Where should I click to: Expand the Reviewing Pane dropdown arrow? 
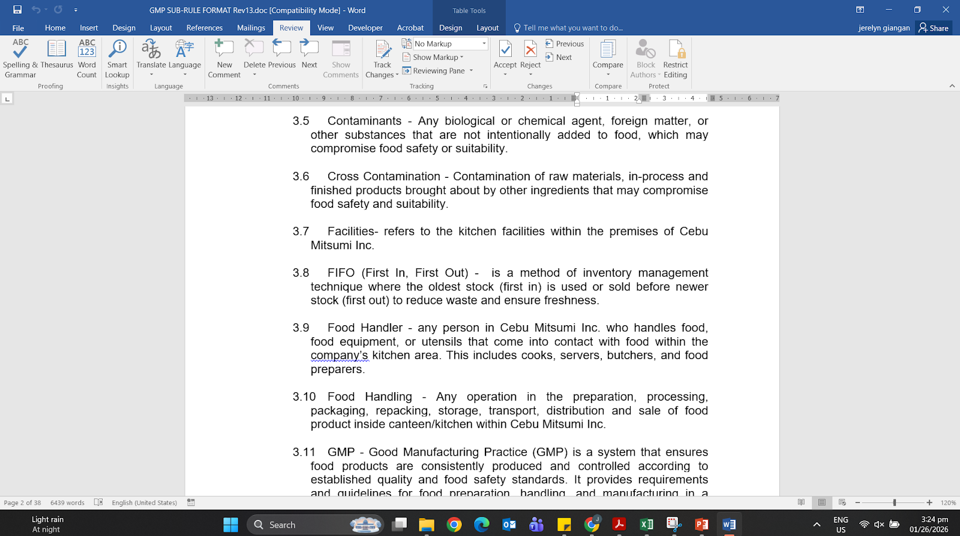coord(471,70)
